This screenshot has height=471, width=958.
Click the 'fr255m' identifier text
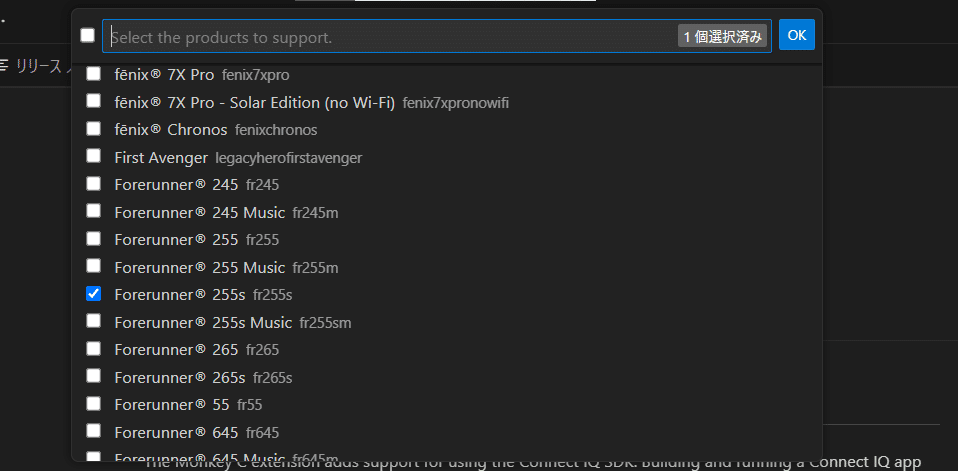click(315, 268)
